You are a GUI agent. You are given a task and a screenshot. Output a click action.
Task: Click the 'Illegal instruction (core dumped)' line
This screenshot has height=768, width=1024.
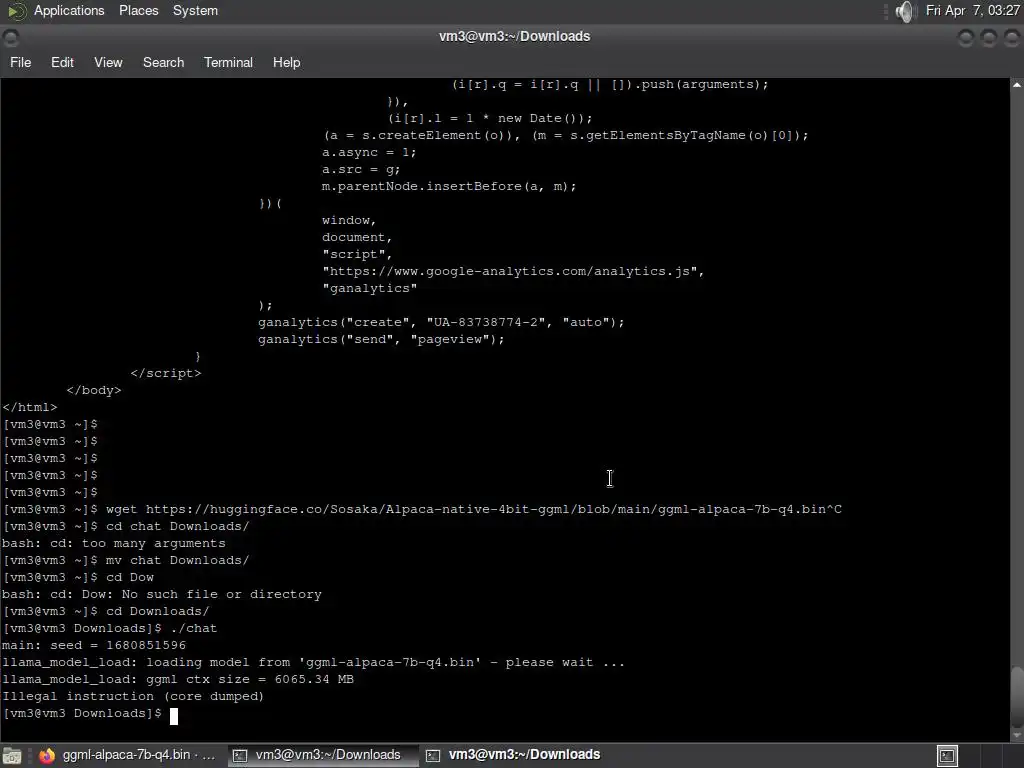133,696
